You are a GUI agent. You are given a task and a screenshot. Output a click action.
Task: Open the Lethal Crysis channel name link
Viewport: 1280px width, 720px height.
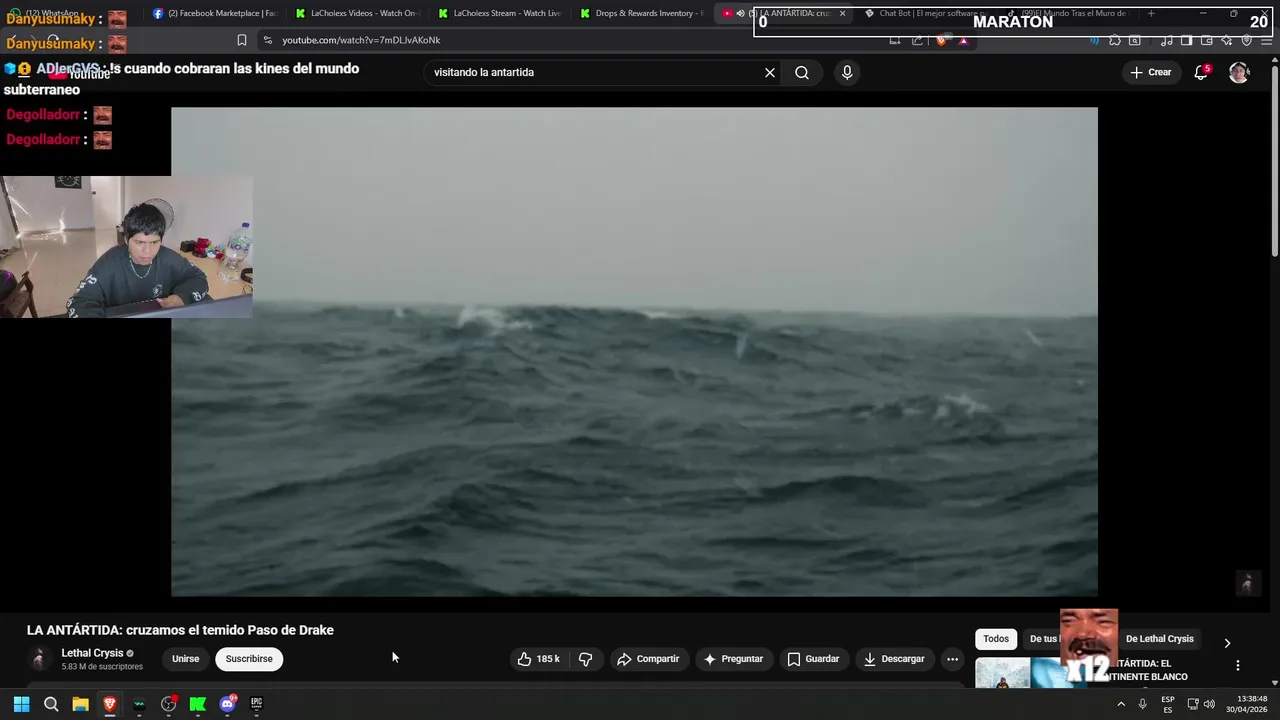pos(92,653)
